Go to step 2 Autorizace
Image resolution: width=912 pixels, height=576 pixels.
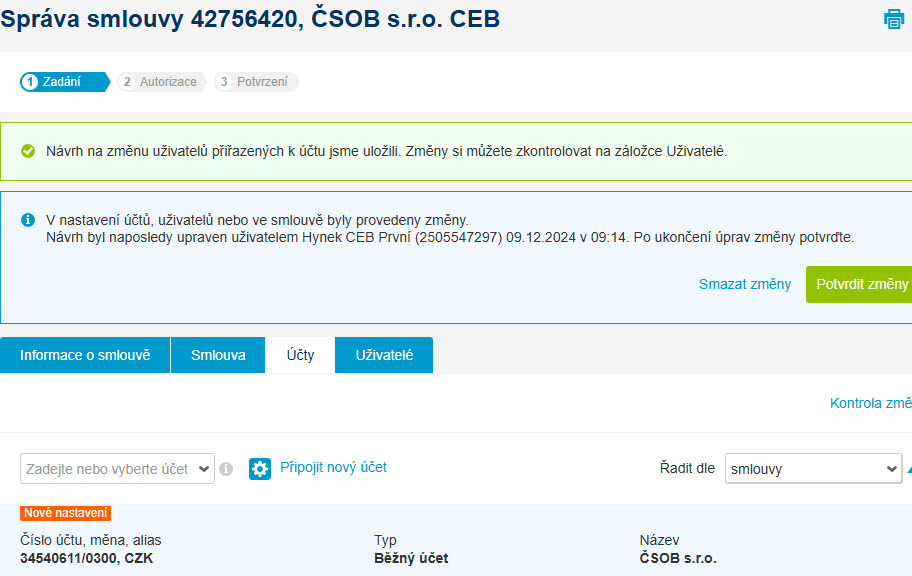[160, 82]
